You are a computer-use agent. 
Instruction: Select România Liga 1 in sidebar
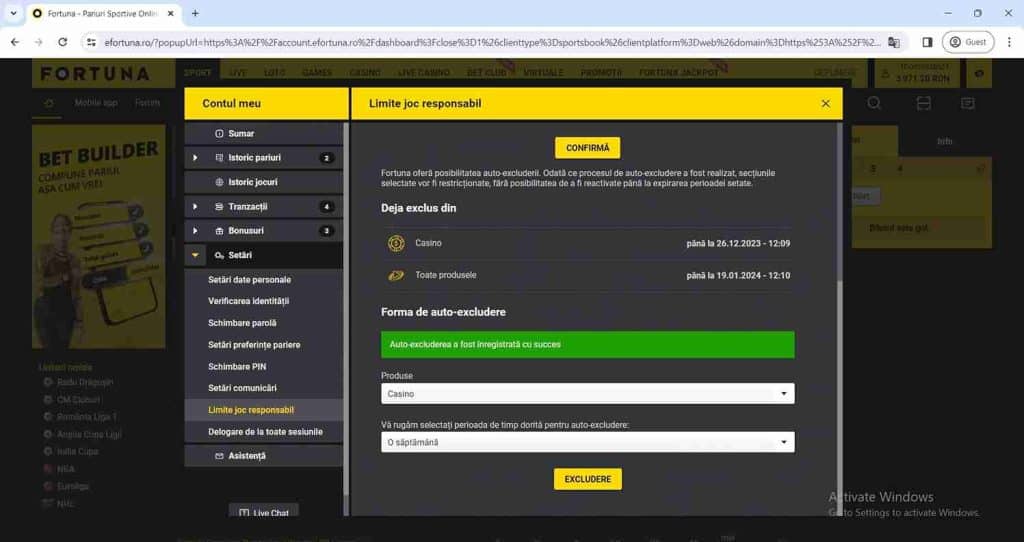[x=87, y=417]
